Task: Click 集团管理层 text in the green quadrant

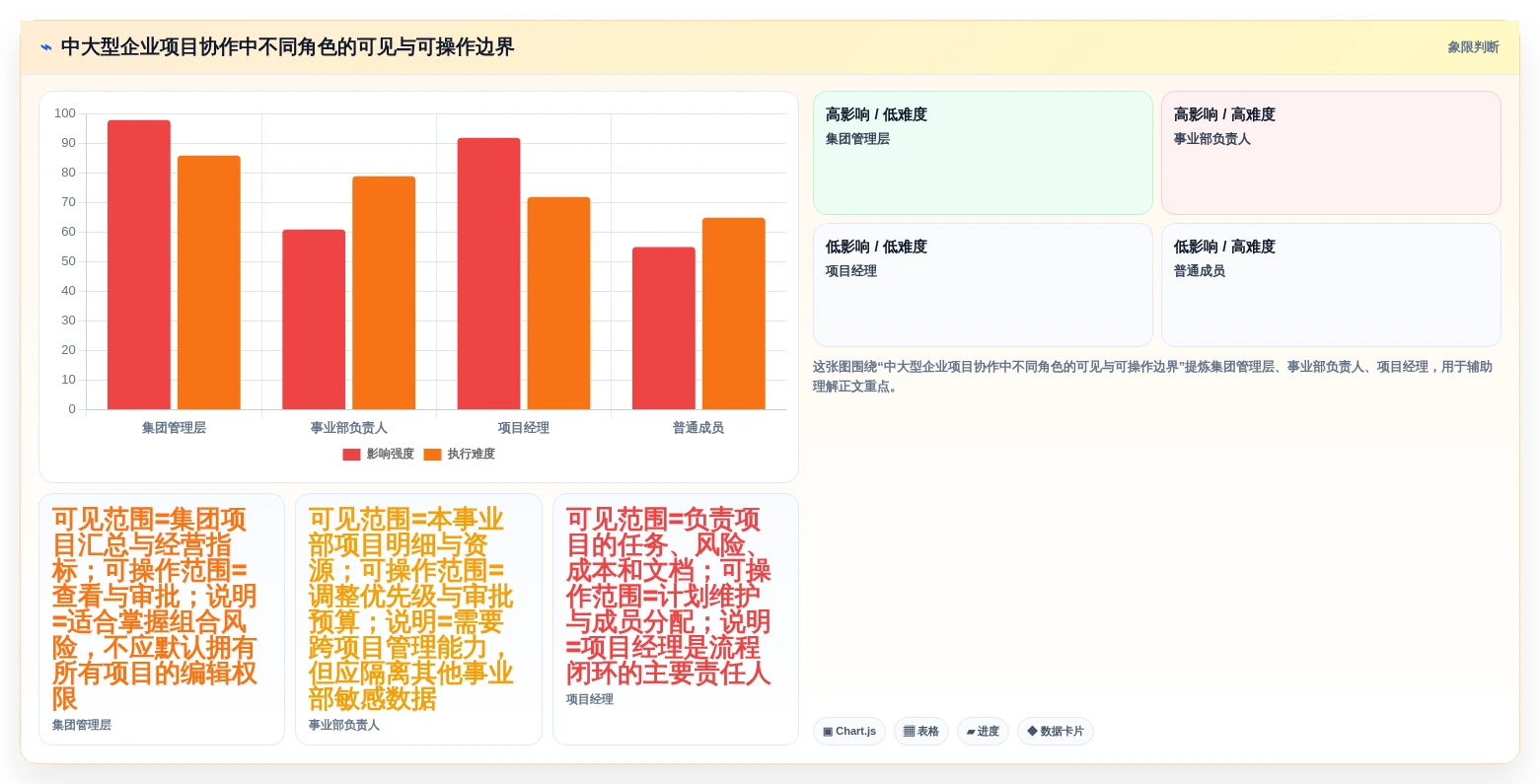Action: point(857,139)
